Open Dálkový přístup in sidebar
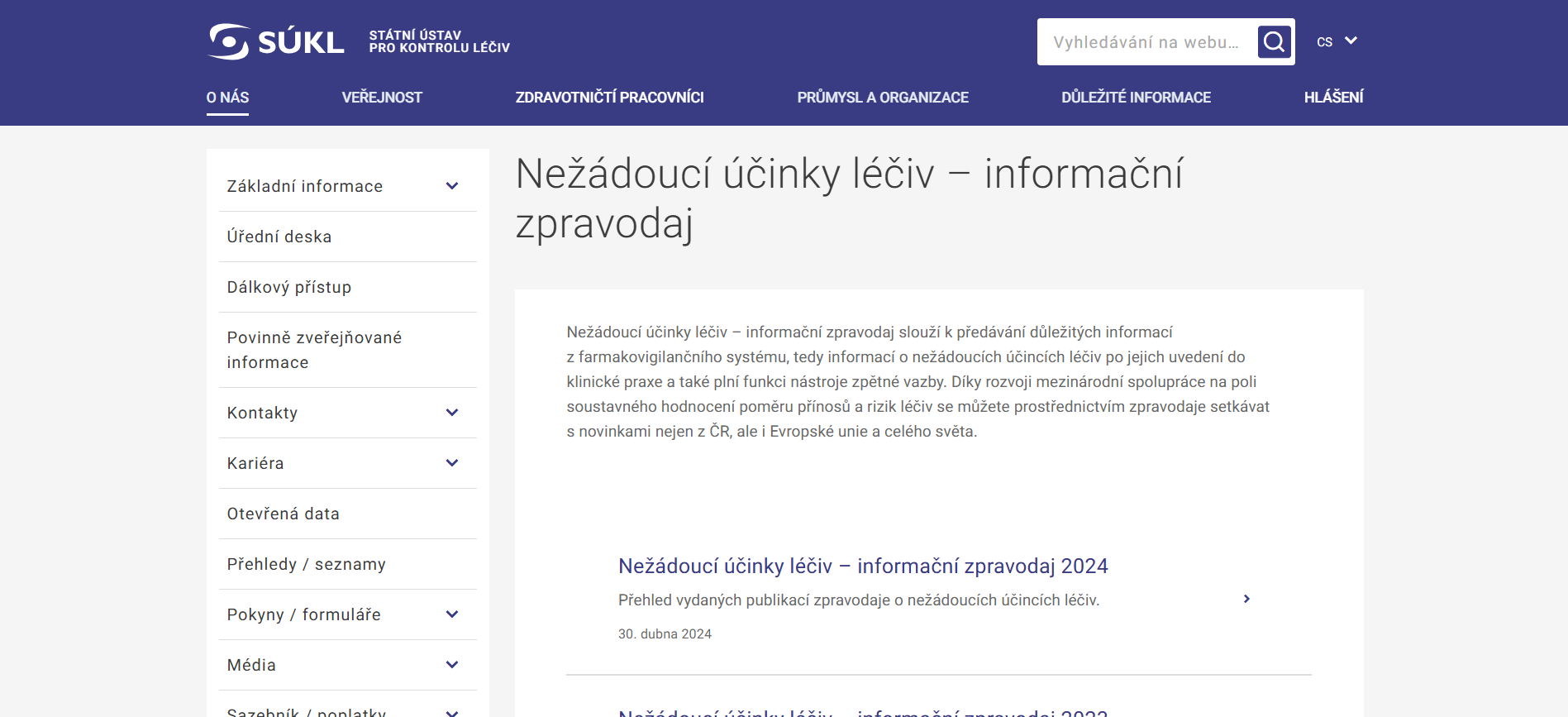The width and height of the screenshot is (1568, 717). [x=289, y=287]
